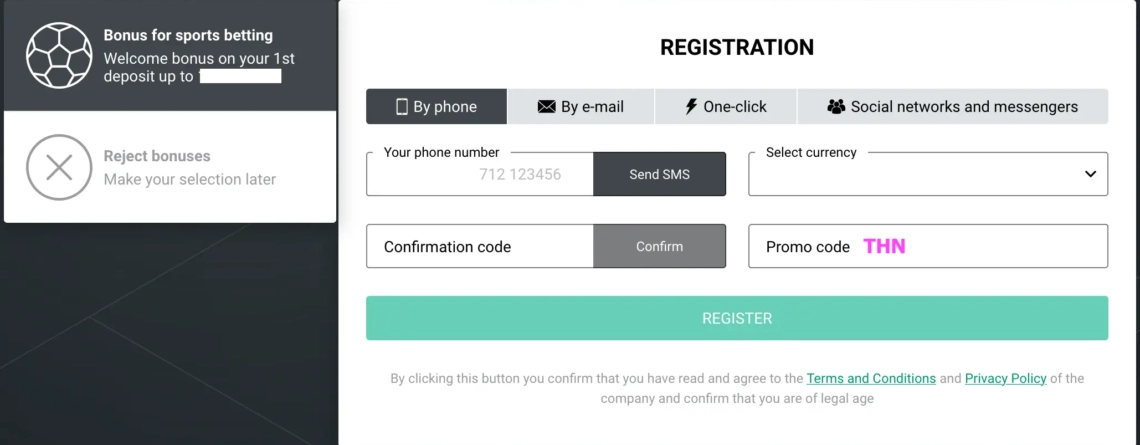Viewport: 1140px width, 445px height.
Task: Click the envelope icon for e-mail registration
Action: 547,107
